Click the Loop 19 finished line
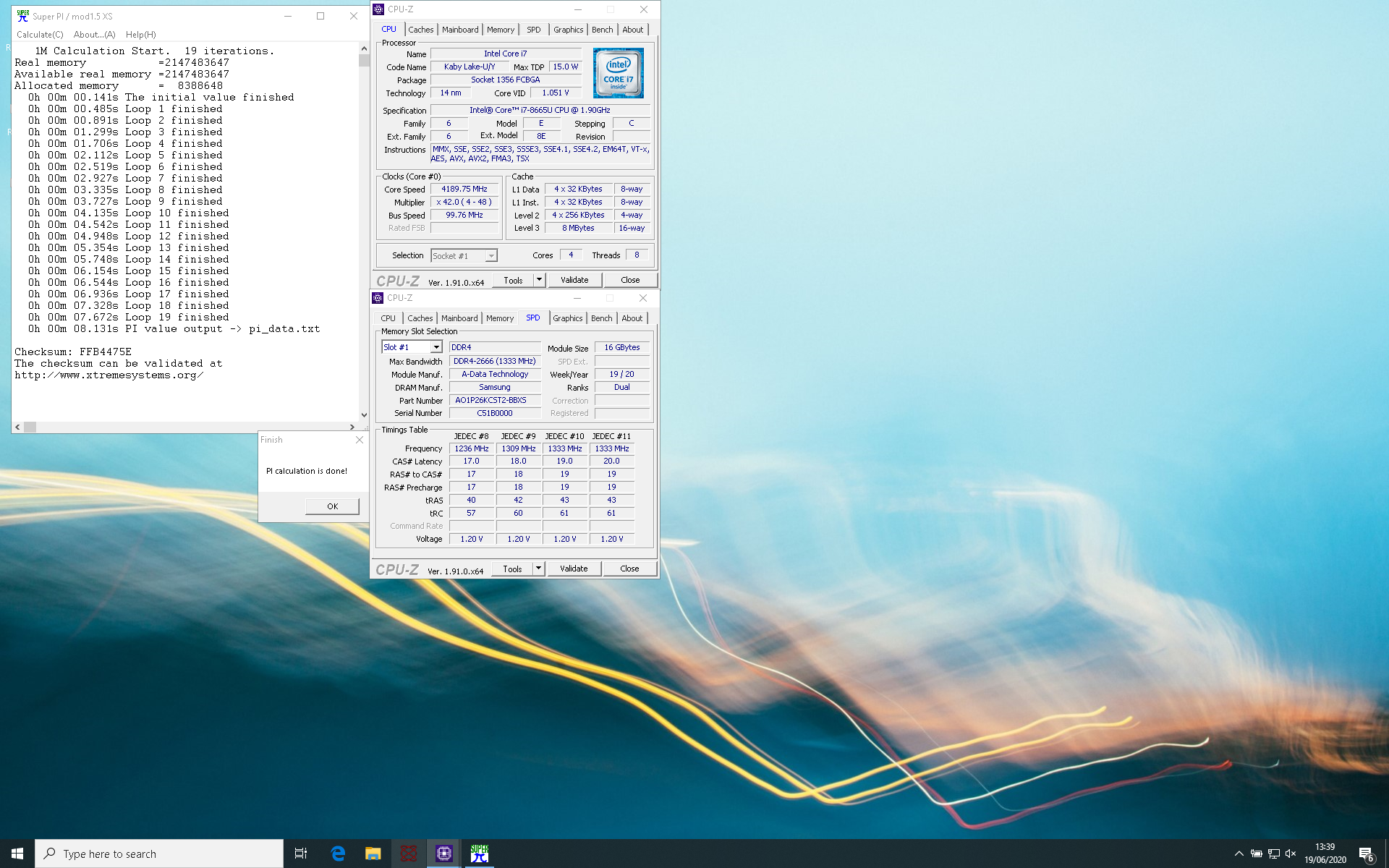 pos(129,318)
